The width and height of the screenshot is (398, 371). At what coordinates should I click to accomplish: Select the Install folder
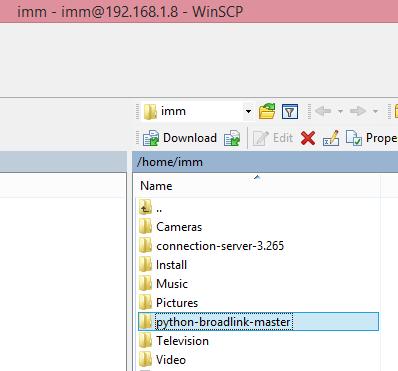click(163, 265)
